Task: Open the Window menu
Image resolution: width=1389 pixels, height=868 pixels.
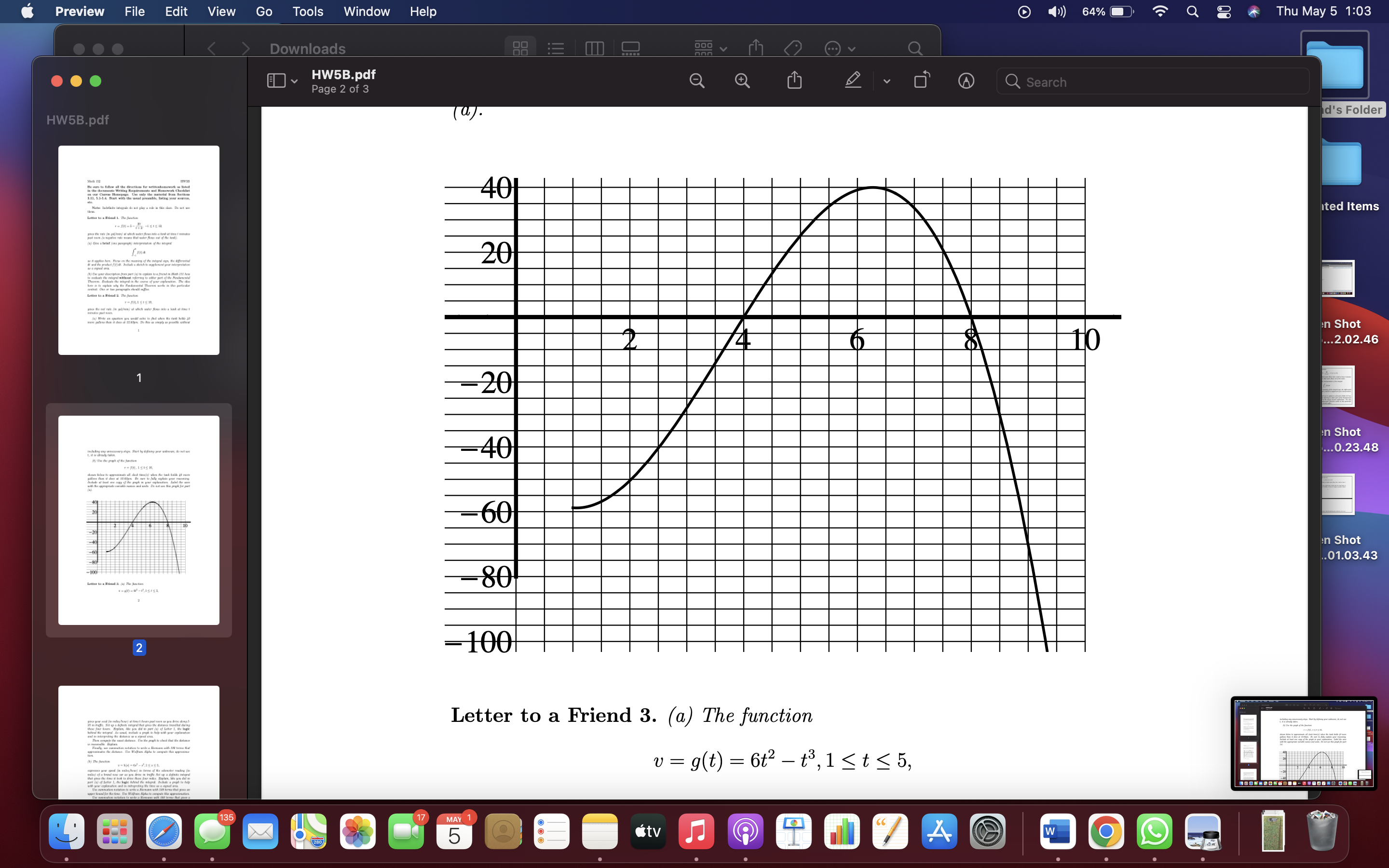Action: click(366, 12)
